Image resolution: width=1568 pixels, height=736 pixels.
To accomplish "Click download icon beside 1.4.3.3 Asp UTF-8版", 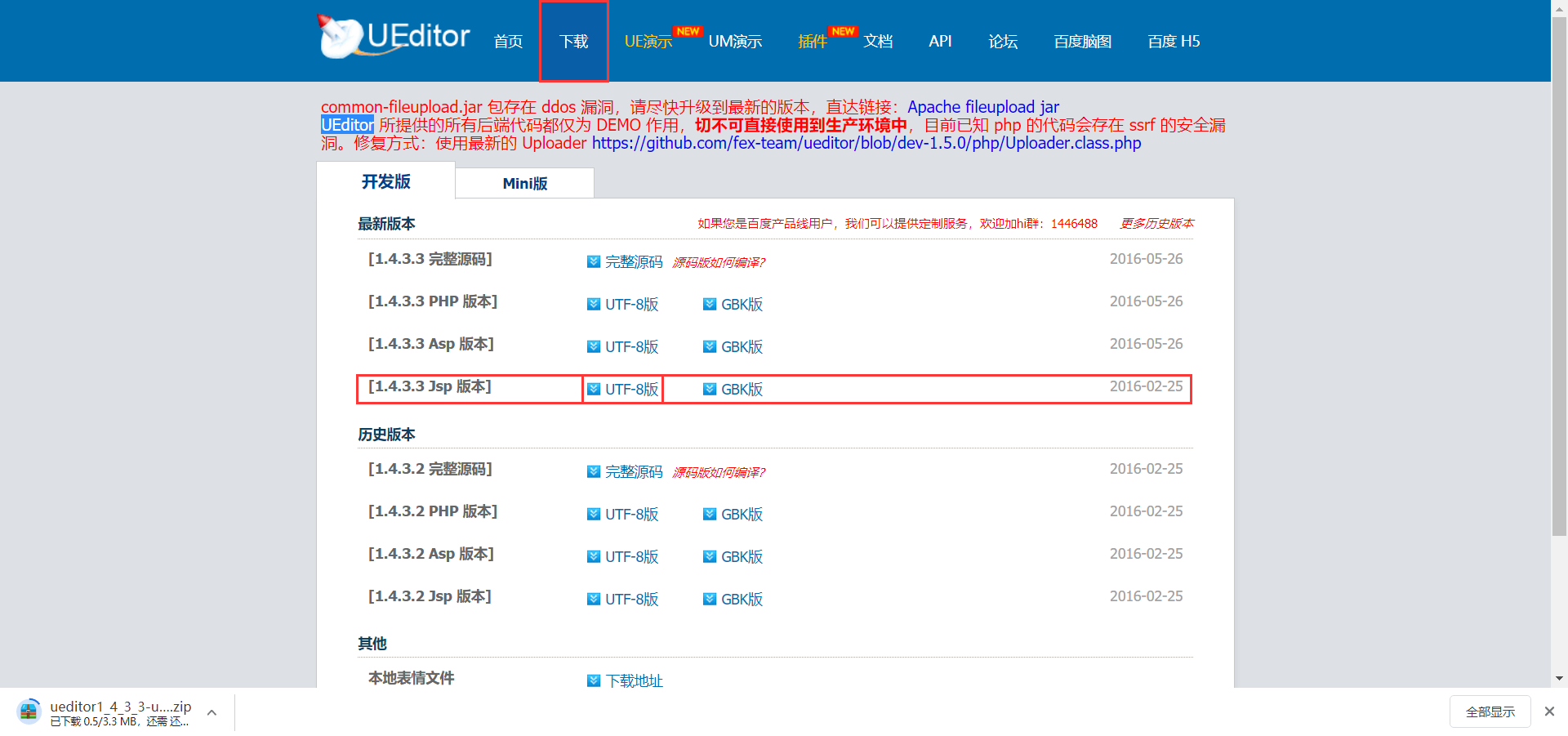I will [x=594, y=347].
